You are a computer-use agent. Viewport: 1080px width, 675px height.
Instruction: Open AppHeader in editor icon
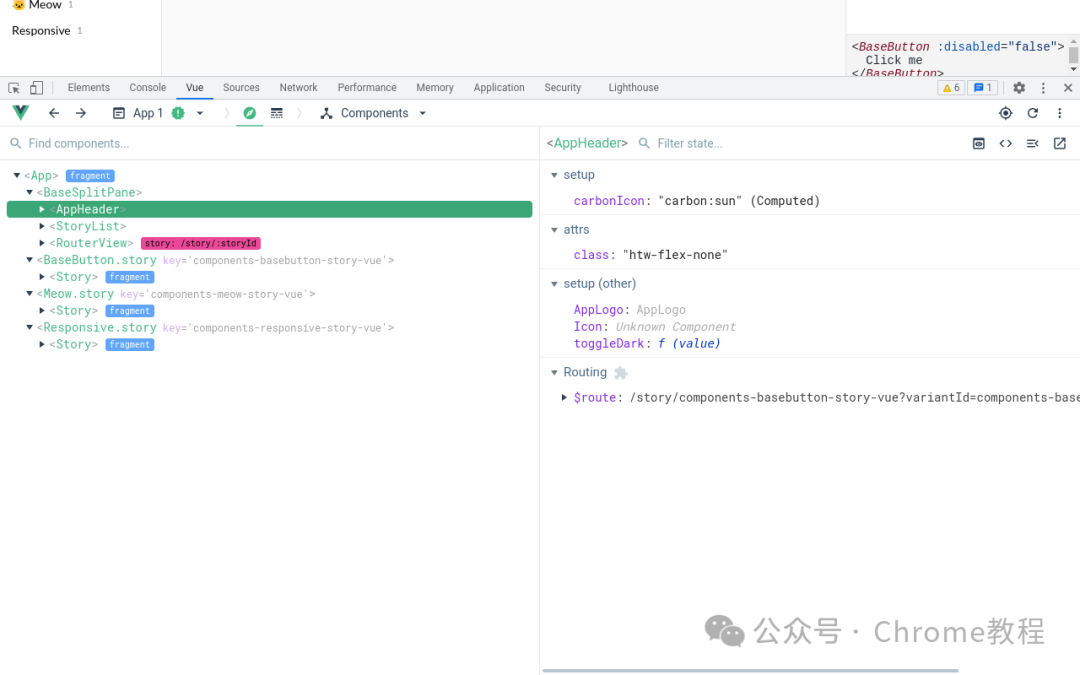[x=1059, y=143]
